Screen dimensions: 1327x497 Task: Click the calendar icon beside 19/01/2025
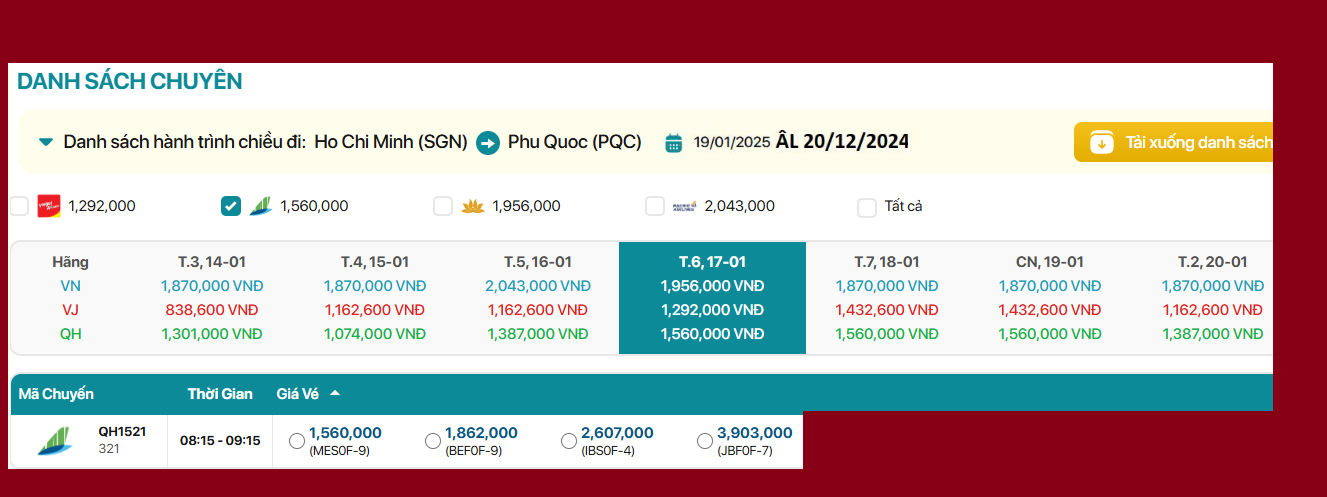(674, 142)
